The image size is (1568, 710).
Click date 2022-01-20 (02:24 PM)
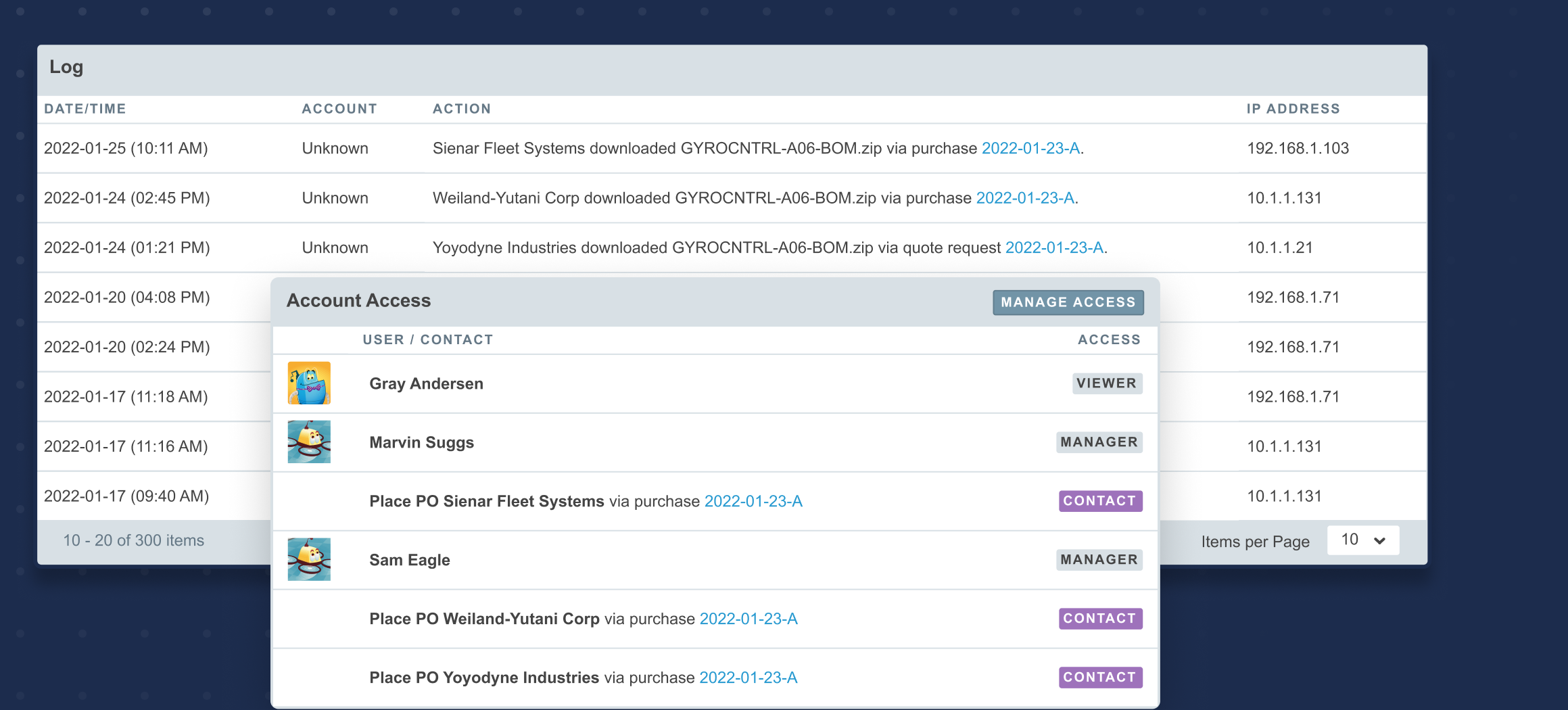127,347
